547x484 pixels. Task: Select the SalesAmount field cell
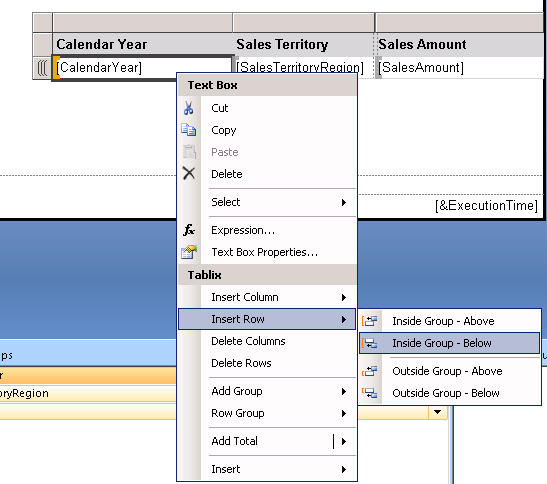pos(459,68)
